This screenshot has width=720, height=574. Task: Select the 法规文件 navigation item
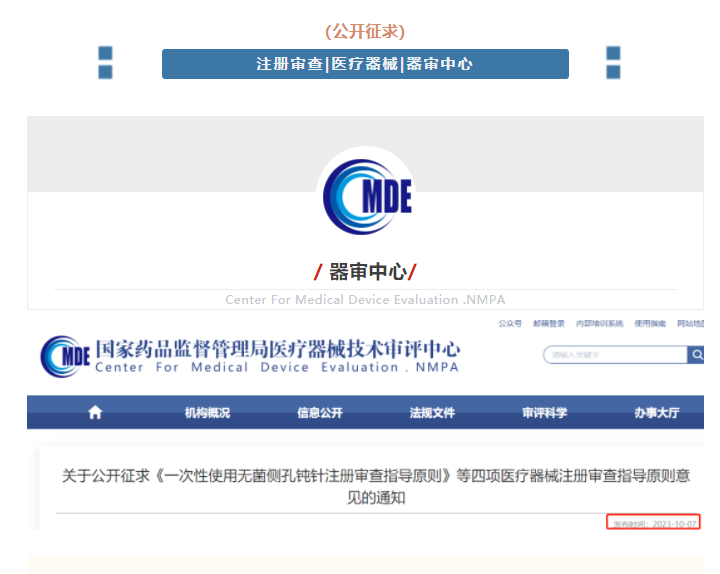point(432,412)
